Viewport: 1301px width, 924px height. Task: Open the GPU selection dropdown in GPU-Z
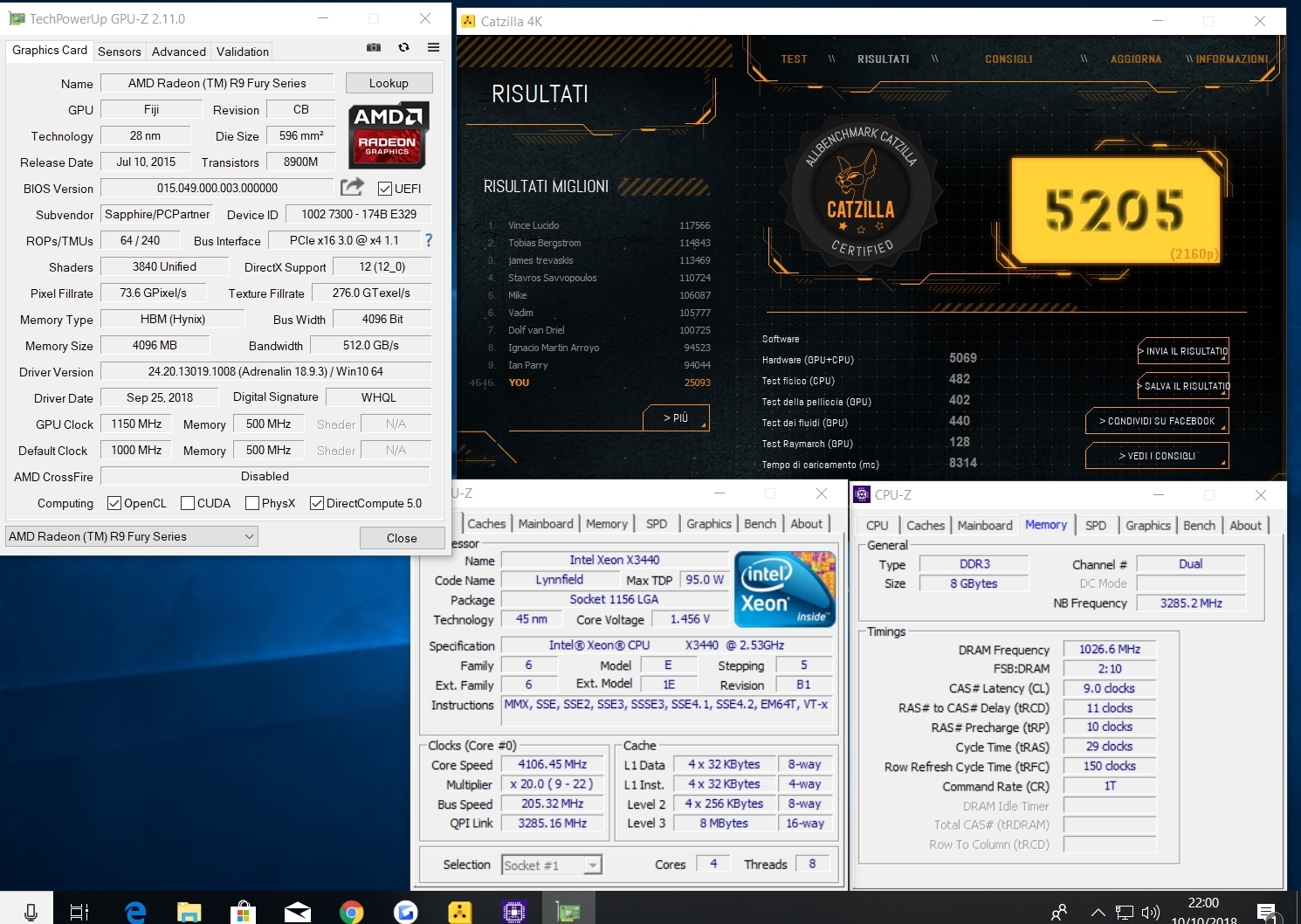click(x=132, y=536)
